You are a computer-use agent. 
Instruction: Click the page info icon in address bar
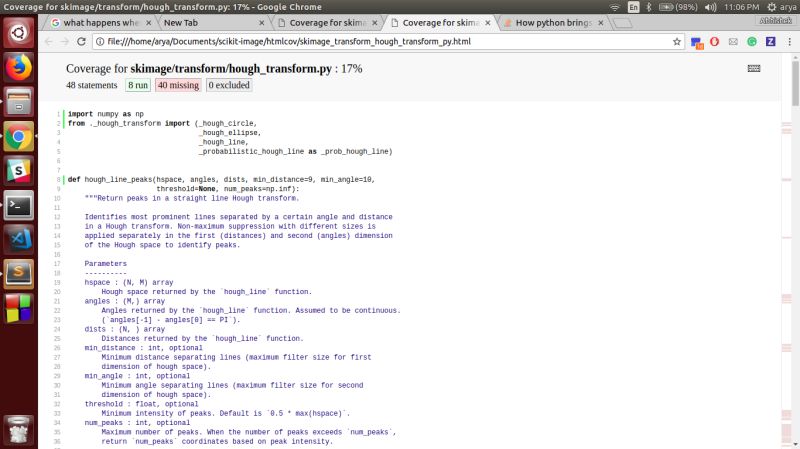point(100,42)
